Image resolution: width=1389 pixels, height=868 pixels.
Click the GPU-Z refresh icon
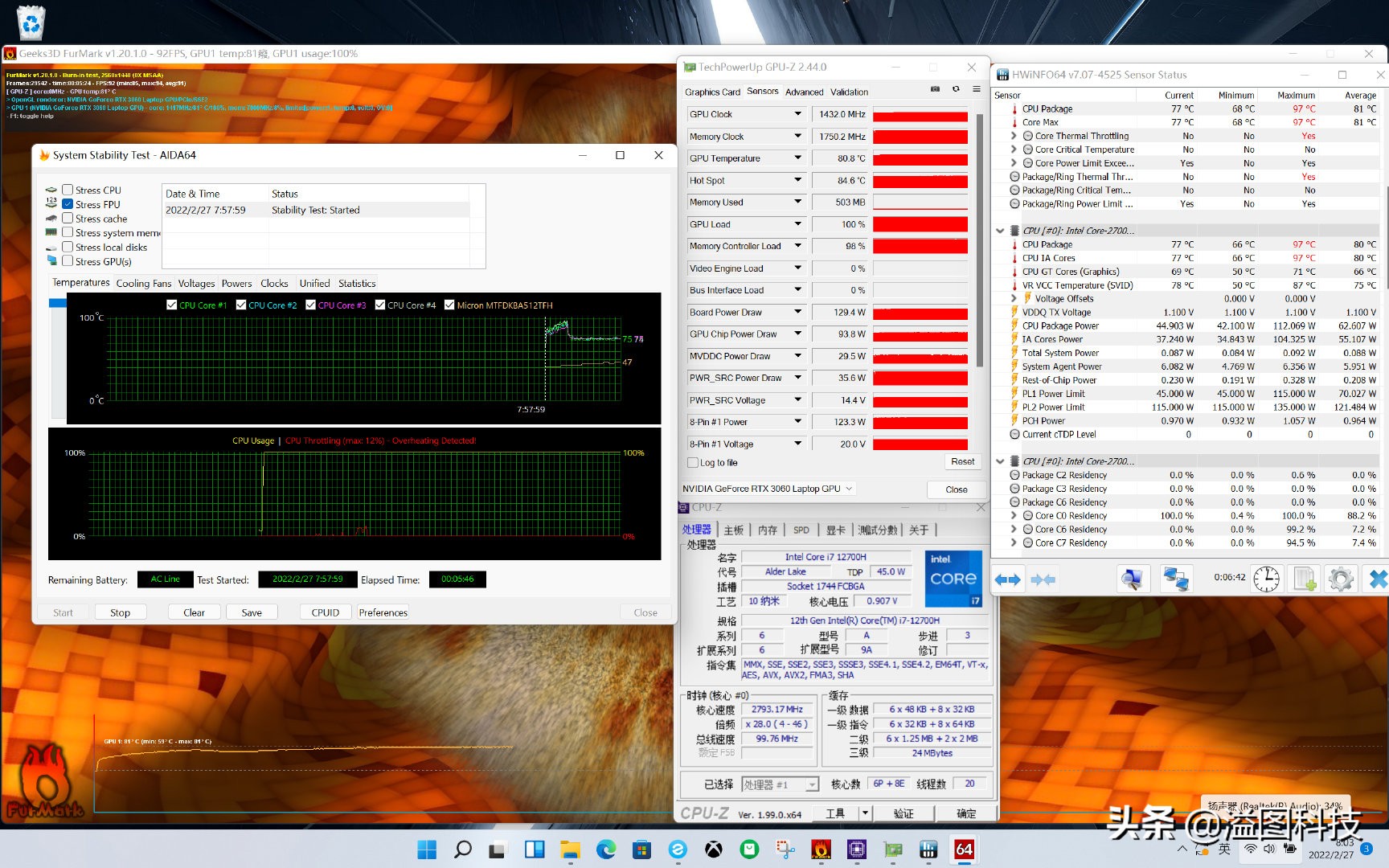[x=956, y=89]
